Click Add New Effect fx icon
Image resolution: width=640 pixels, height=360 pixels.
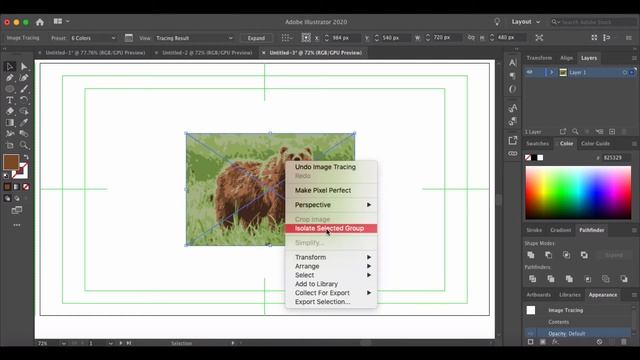(x=555, y=342)
